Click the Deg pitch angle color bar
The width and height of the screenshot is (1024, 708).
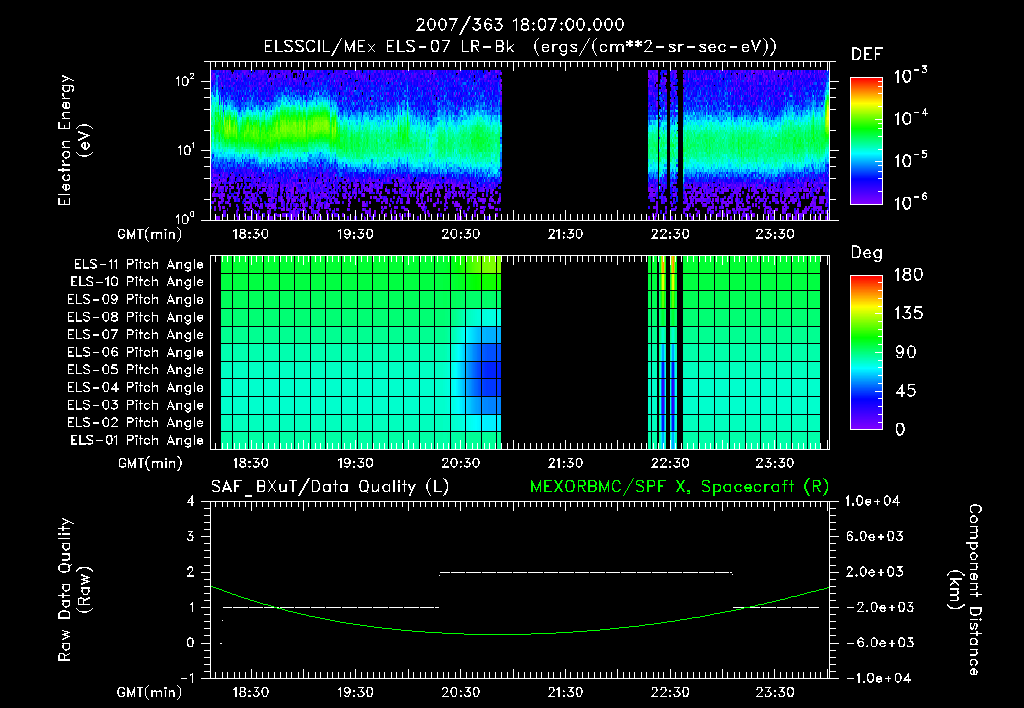(866, 352)
